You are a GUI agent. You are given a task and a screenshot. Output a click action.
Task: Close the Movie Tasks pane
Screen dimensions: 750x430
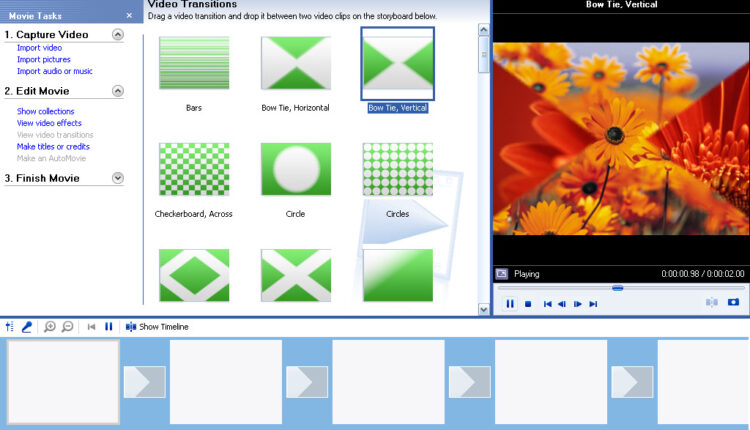coord(129,15)
